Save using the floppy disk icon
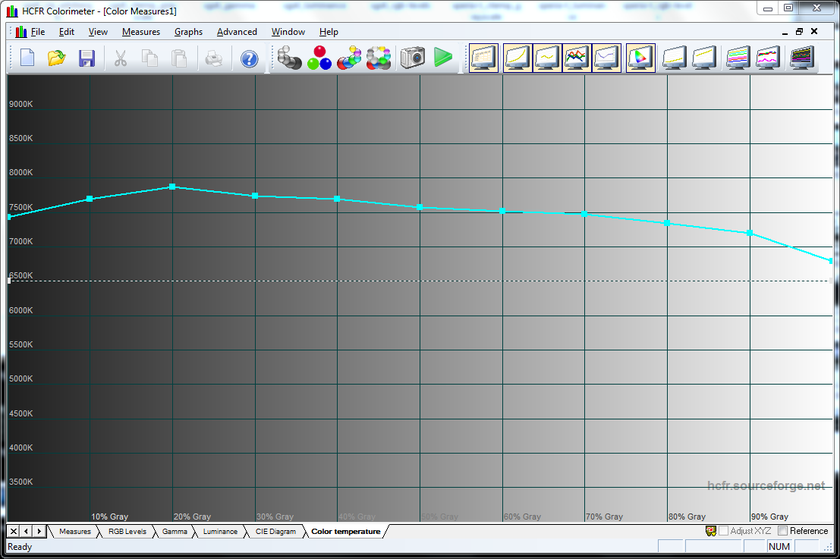 87,59
